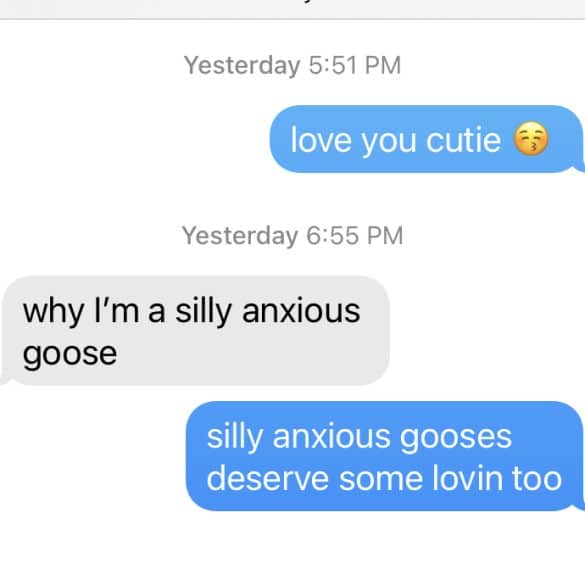Tap the gray "silly anxious goose" message
The height and width of the screenshot is (585, 585).
[195, 331]
